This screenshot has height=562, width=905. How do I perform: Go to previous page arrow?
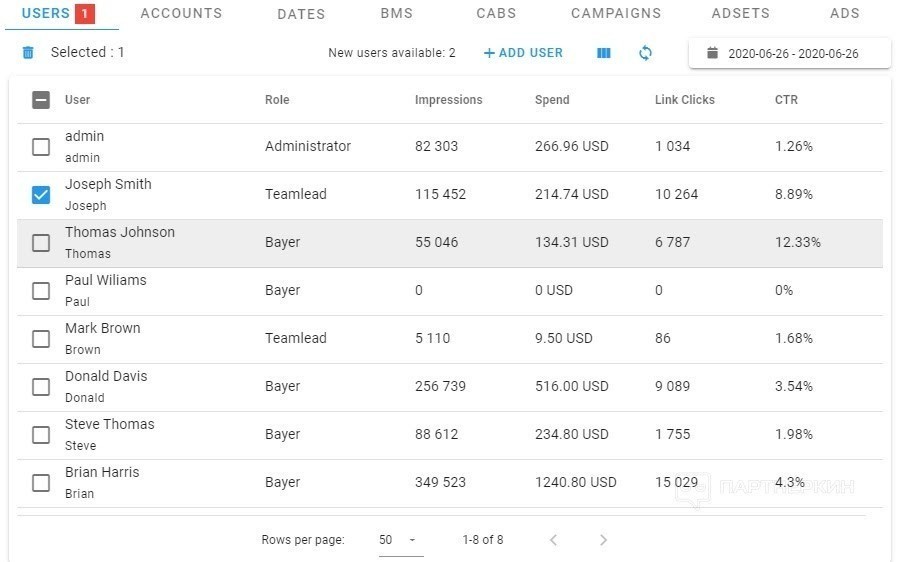(553, 539)
